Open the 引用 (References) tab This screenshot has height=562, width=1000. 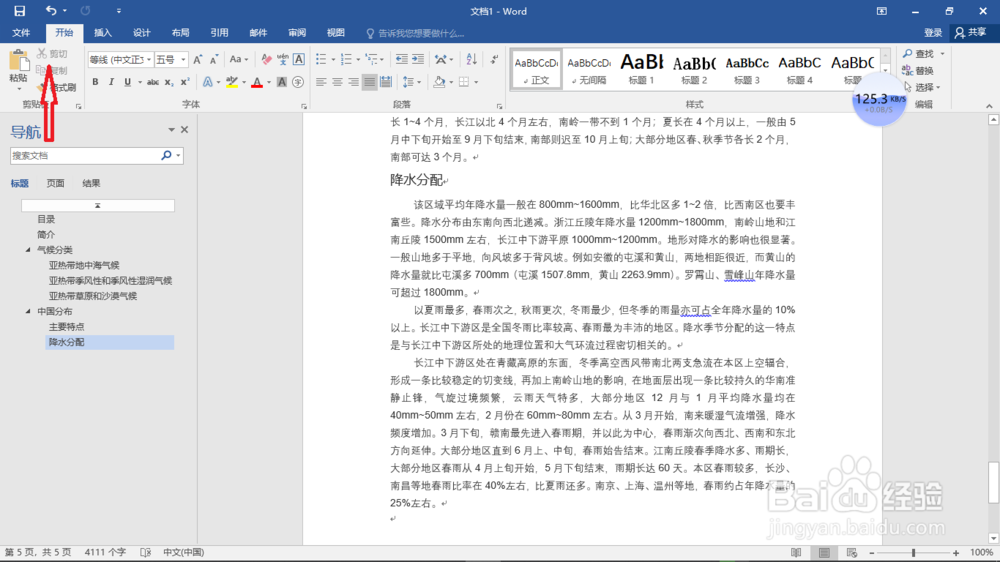219,33
